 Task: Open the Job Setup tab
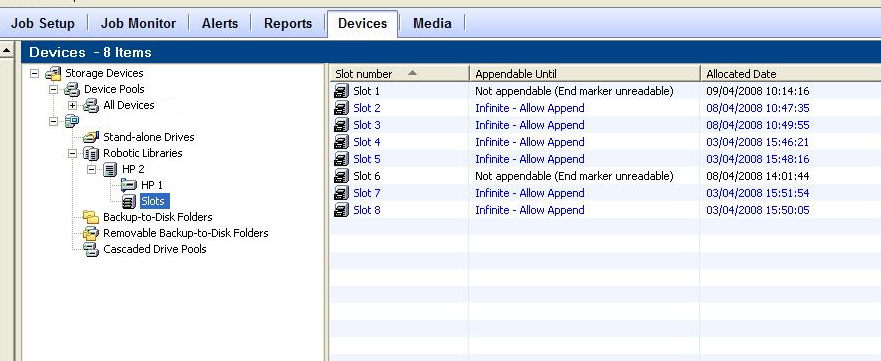[x=43, y=24]
